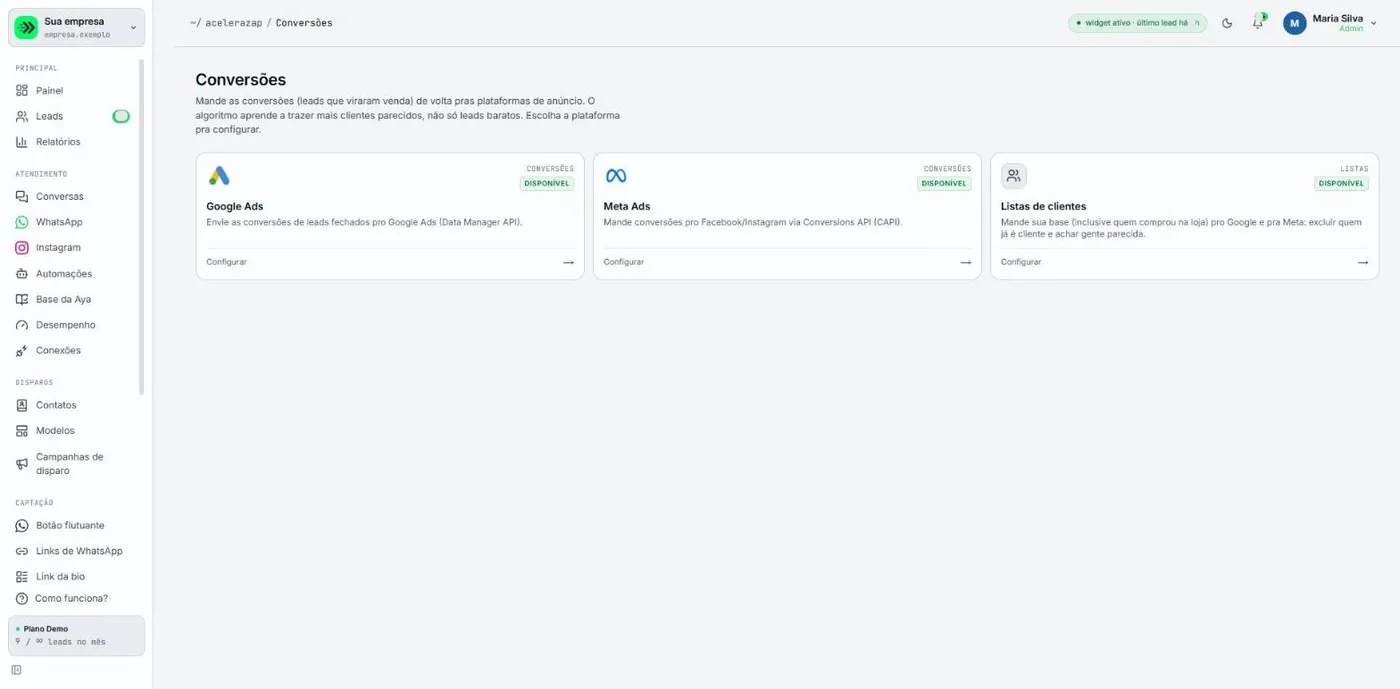Open the notifications bell
This screenshot has width=1400, height=689.
1258,23
